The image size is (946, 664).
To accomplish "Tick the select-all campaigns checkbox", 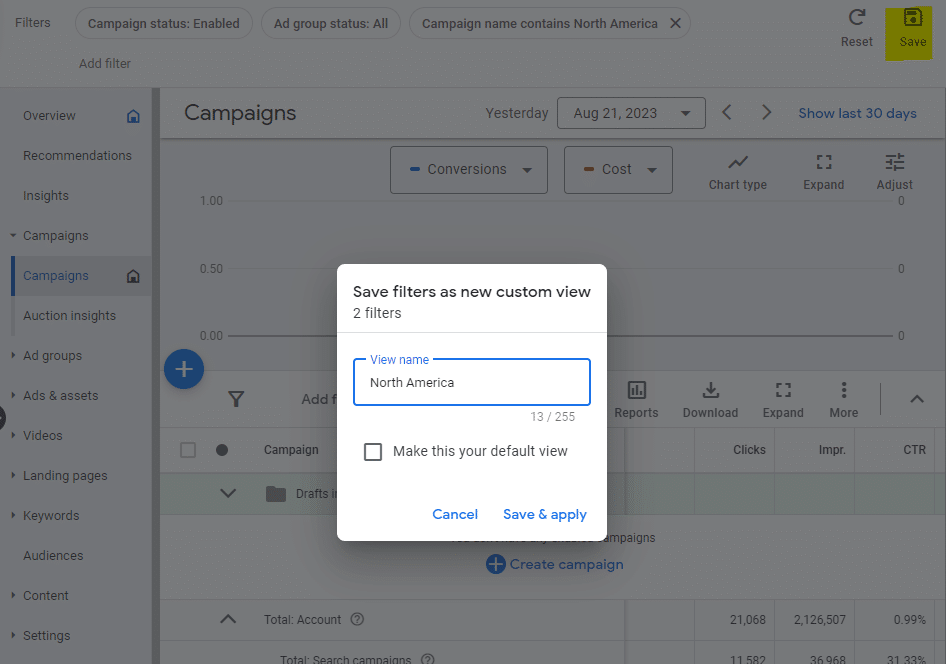I will click(188, 450).
